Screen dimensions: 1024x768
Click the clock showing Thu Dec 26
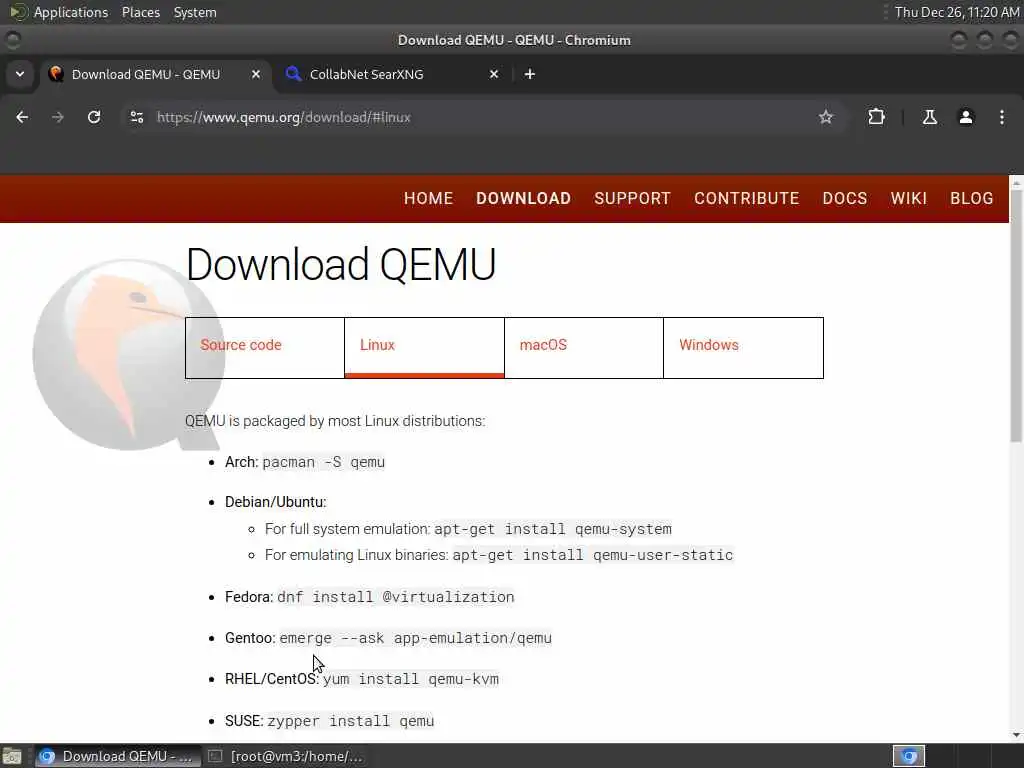[x=957, y=12]
